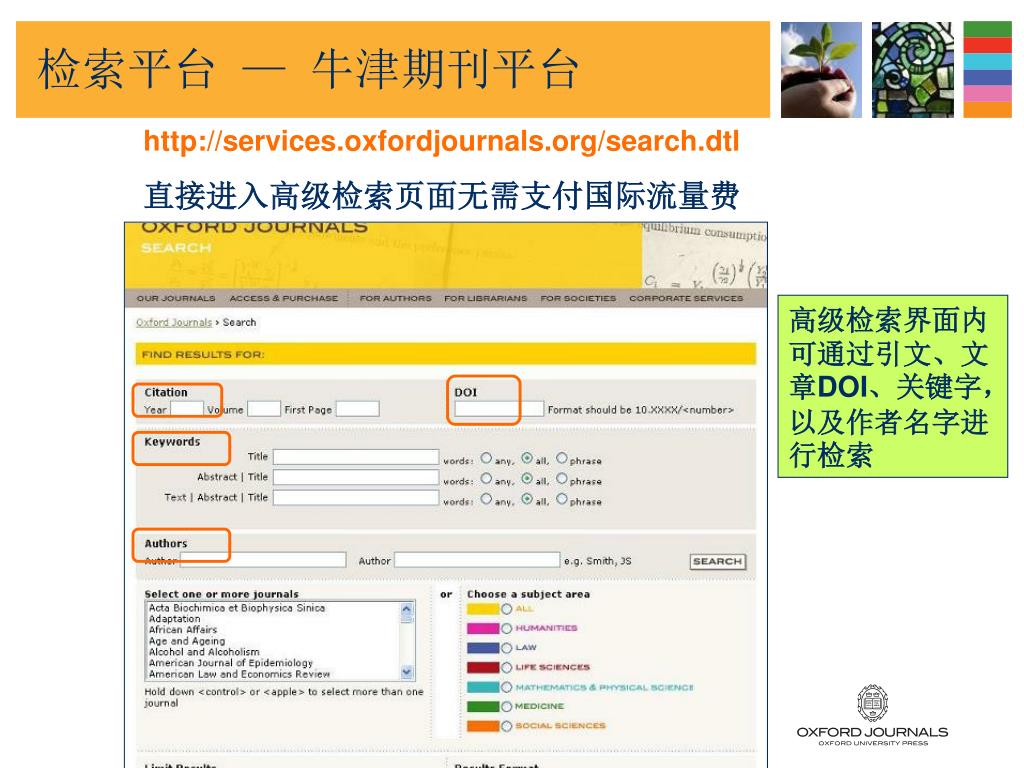Click journal list scroll down arrow
1024x768 pixels.
point(407,672)
